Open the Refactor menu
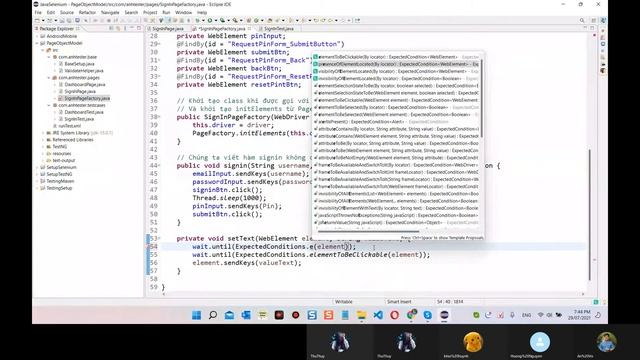The width and height of the screenshot is (640, 360). 87,13
